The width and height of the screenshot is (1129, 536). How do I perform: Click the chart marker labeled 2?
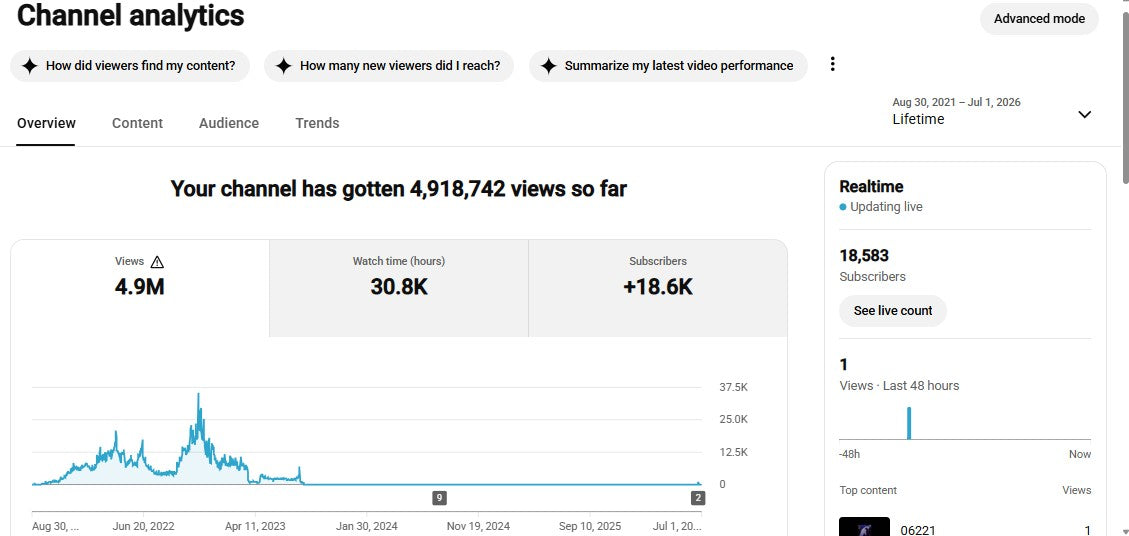click(697, 498)
